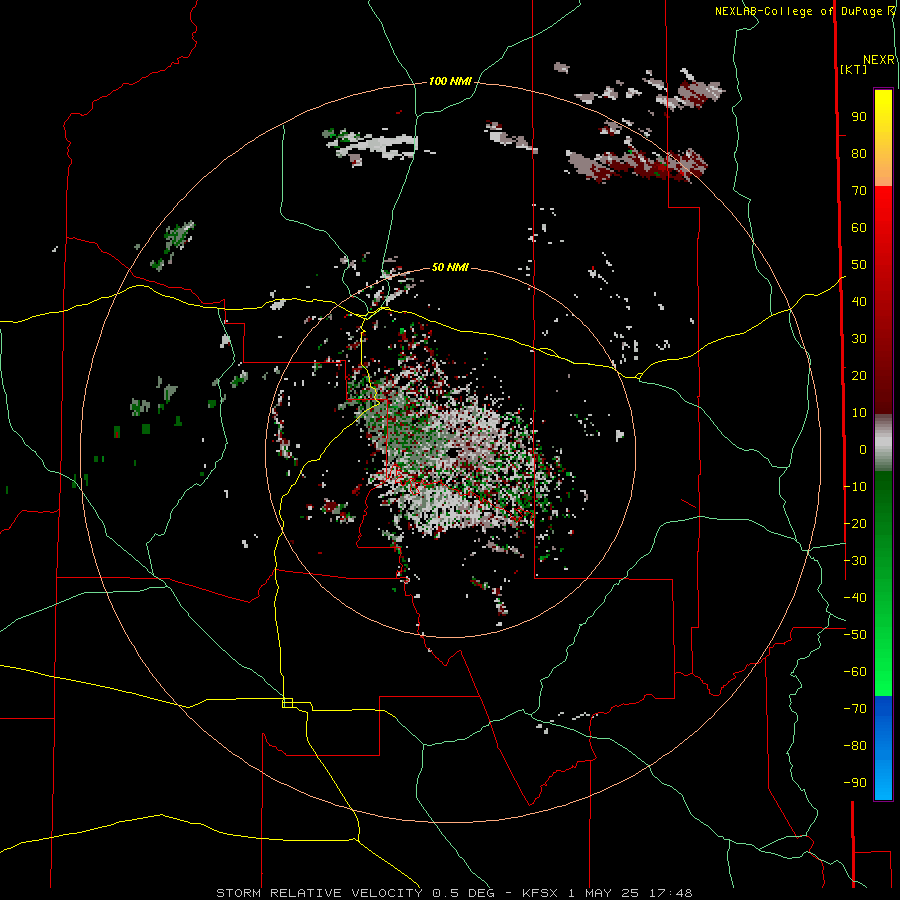
Task: Click the gray zero-velocity segment of the color bar
Action: click(883, 443)
